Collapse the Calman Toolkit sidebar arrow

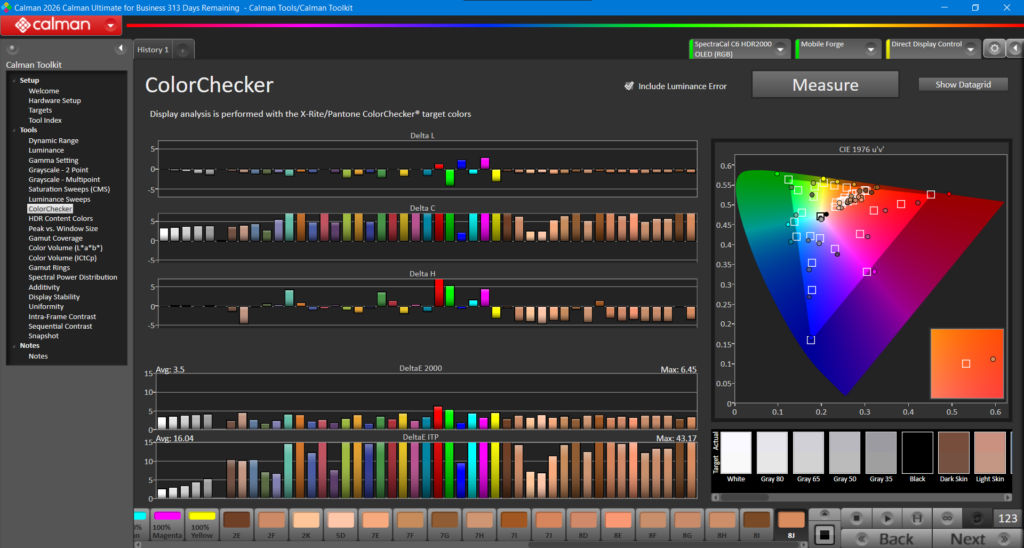[x=120, y=48]
